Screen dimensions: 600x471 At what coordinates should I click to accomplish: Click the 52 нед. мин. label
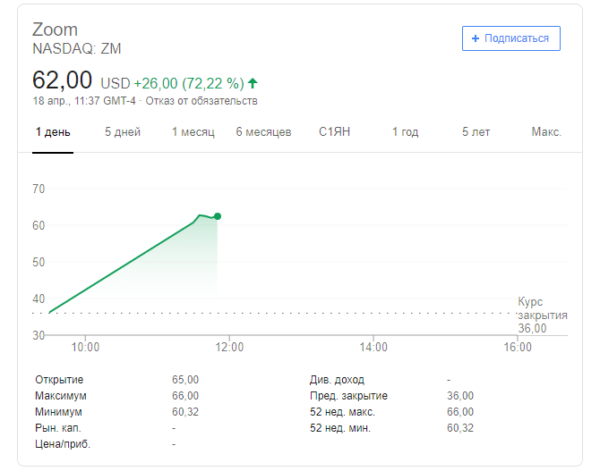tap(341, 428)
